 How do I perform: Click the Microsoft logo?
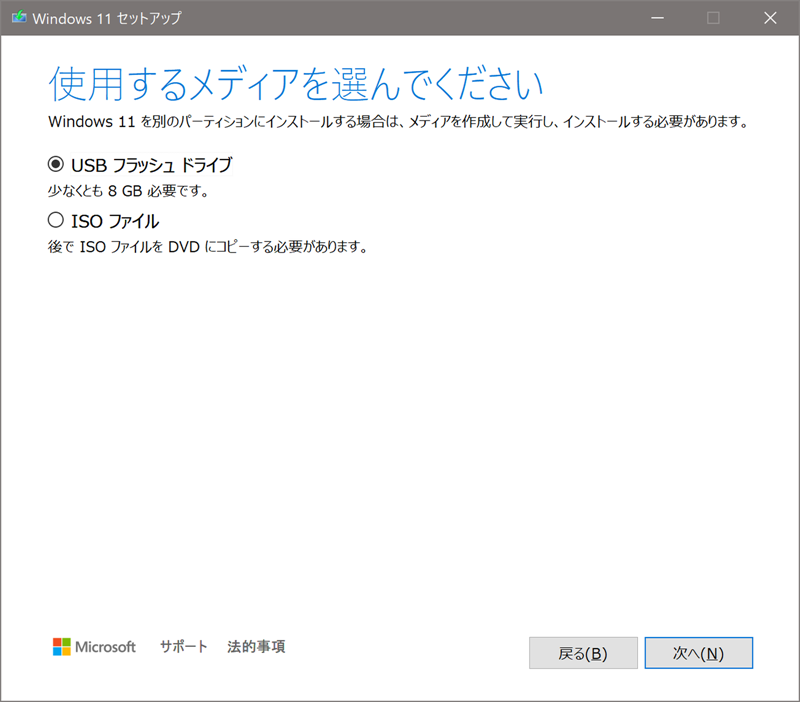tap(94, 647)
